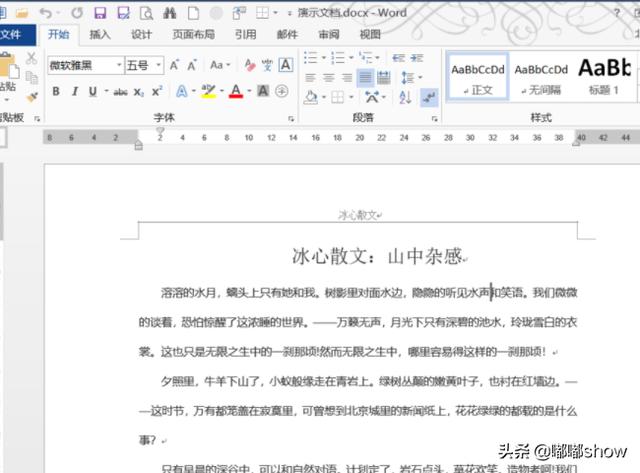Open phonetic guide 文 icon
Image resolution: width=640 pixels, height=473 pixels.
[267, 65]
